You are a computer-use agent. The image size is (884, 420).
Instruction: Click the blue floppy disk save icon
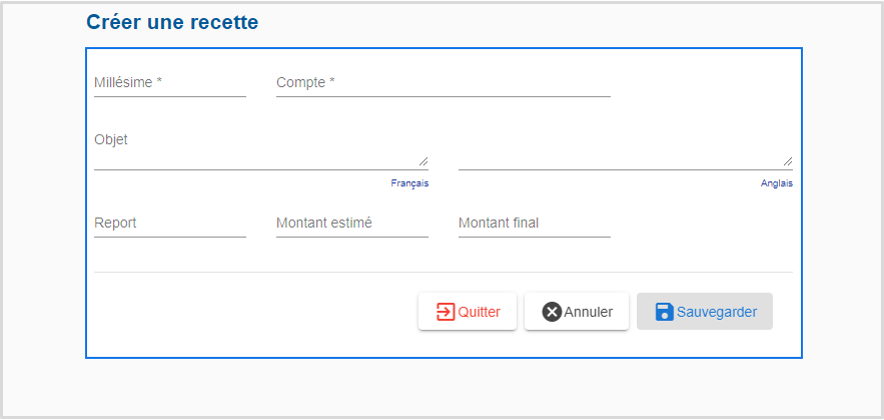point(665,312)
